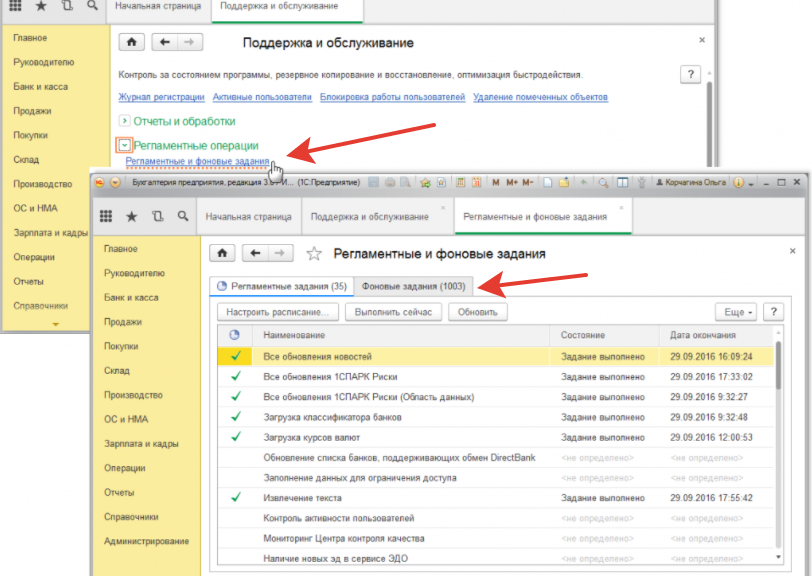Screen dimensions: 812x576
Task: Open Print Preview from the title bar toolbar
Action: (x=405, y=182)
